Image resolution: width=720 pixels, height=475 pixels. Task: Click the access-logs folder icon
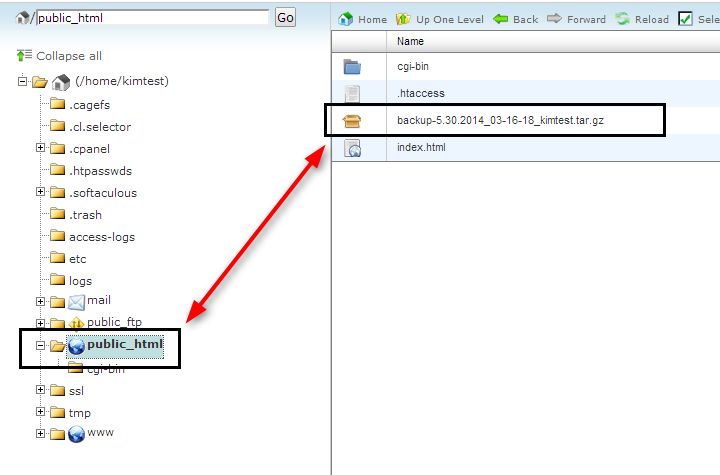tap(57, 236)
